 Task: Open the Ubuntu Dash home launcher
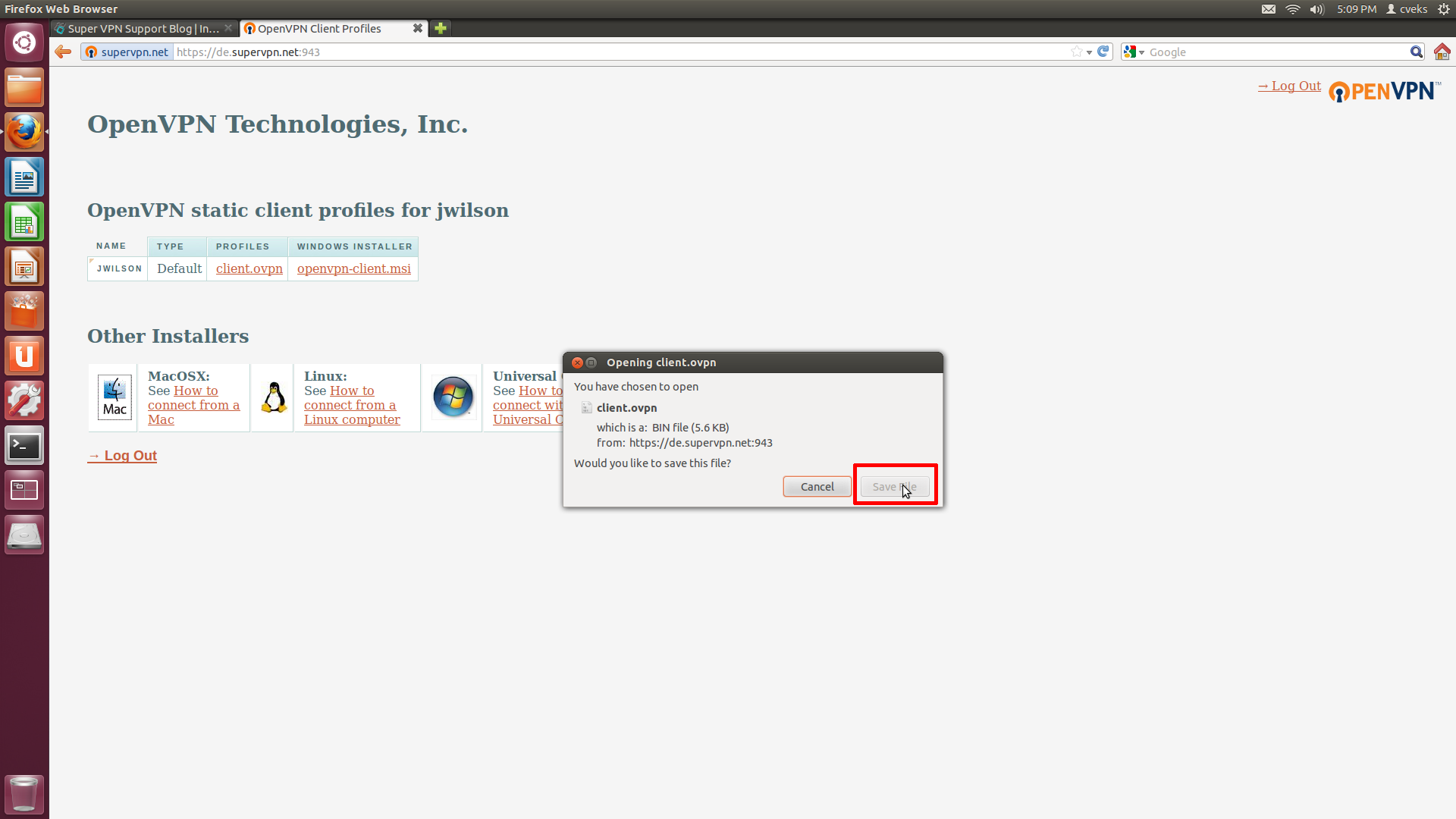pos(24,42)
